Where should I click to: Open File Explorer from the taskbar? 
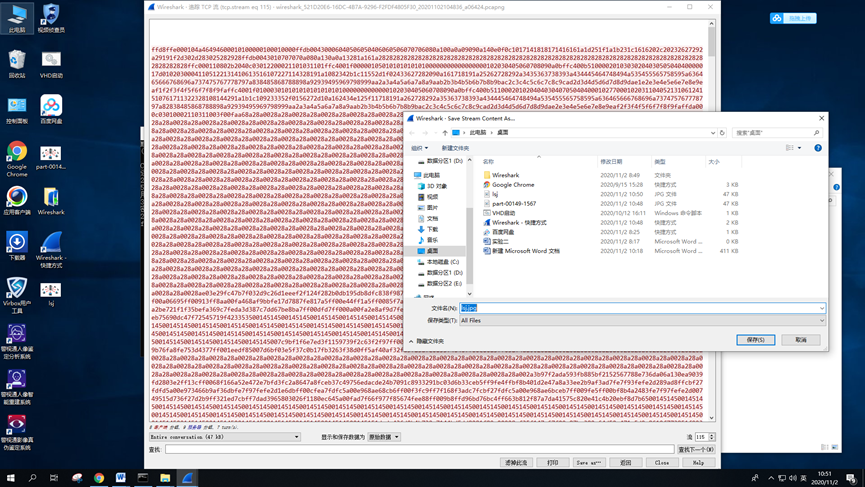point(165,478)
